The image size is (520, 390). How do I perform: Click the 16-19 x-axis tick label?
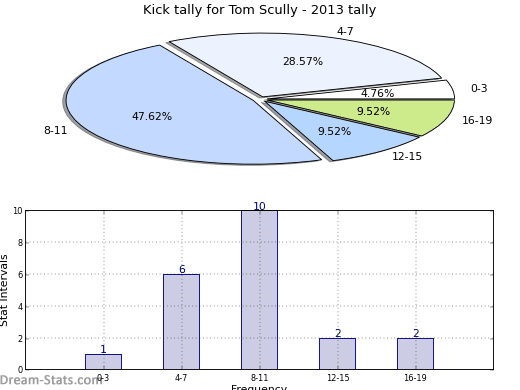pyautogui.click(x=415, y=378)
